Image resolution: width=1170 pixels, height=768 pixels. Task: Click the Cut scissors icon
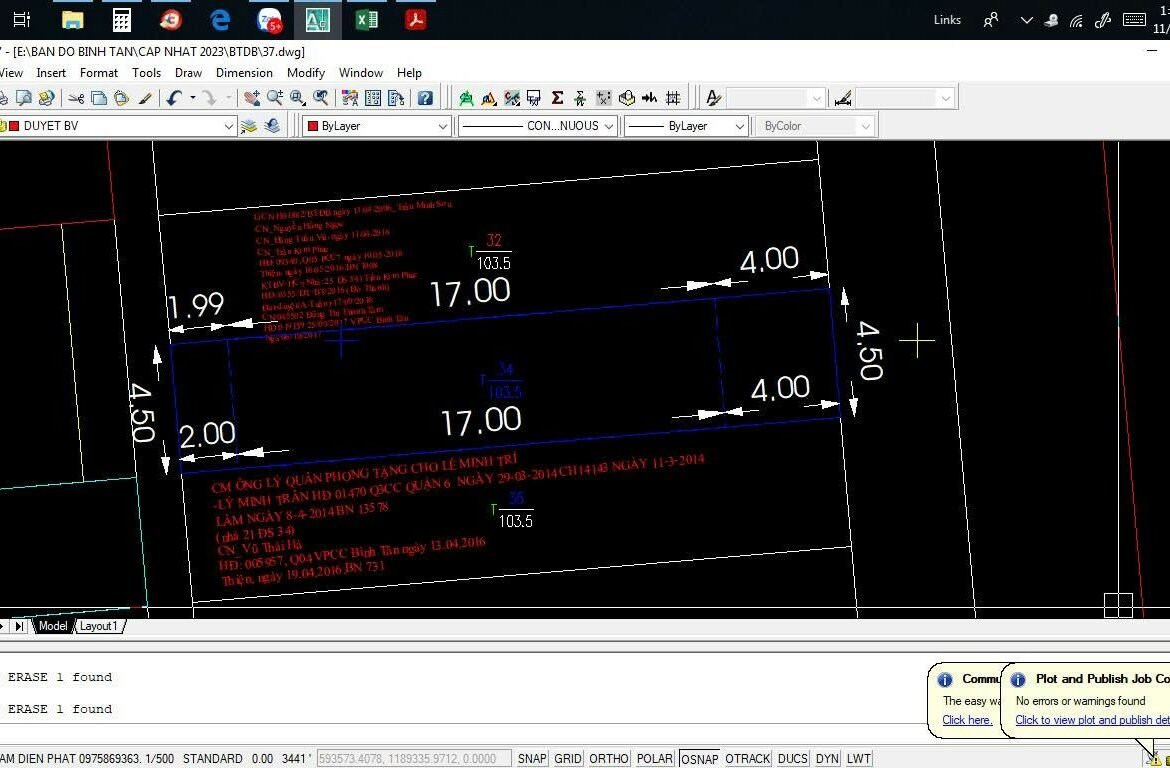(x=76, y=98)
